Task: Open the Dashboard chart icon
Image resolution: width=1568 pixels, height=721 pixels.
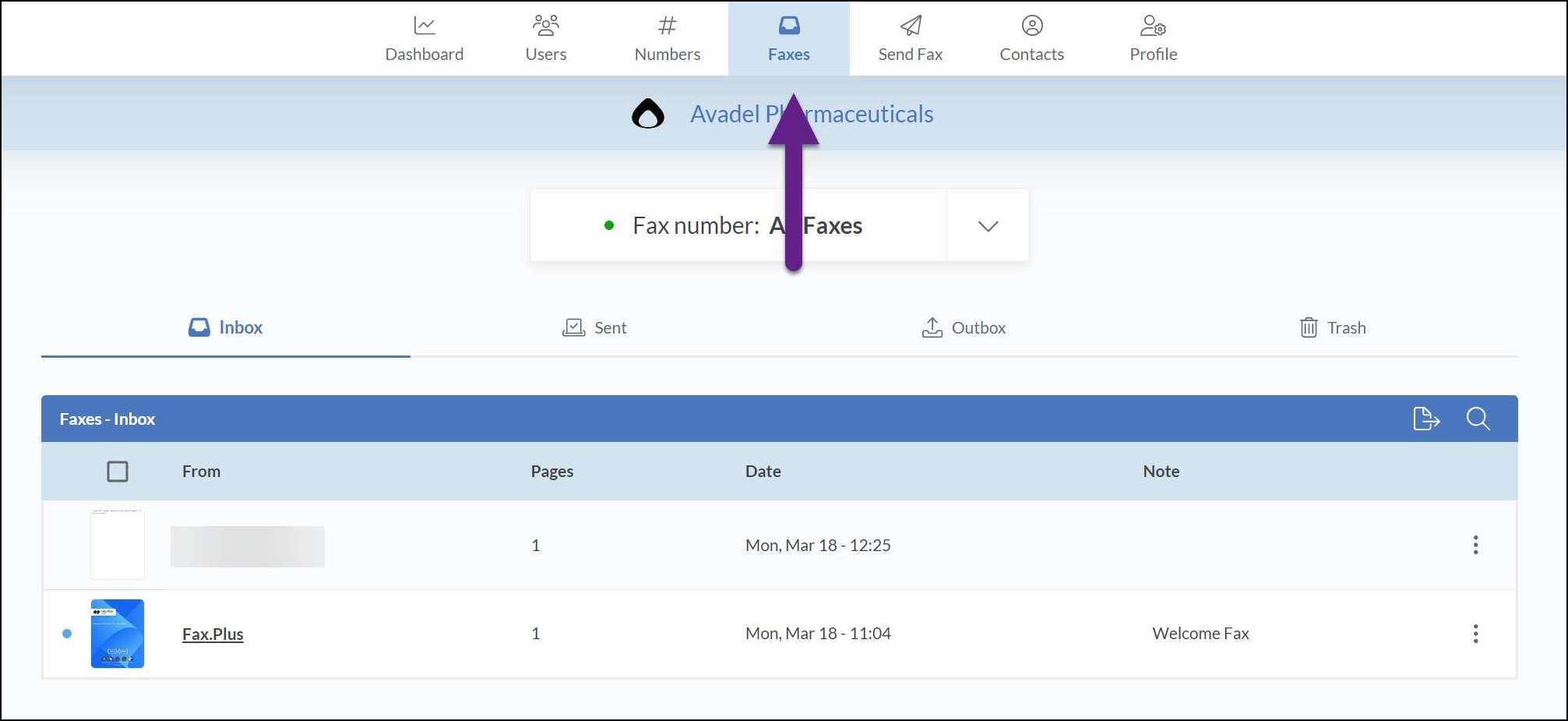Action: click(x=424, y=26)
